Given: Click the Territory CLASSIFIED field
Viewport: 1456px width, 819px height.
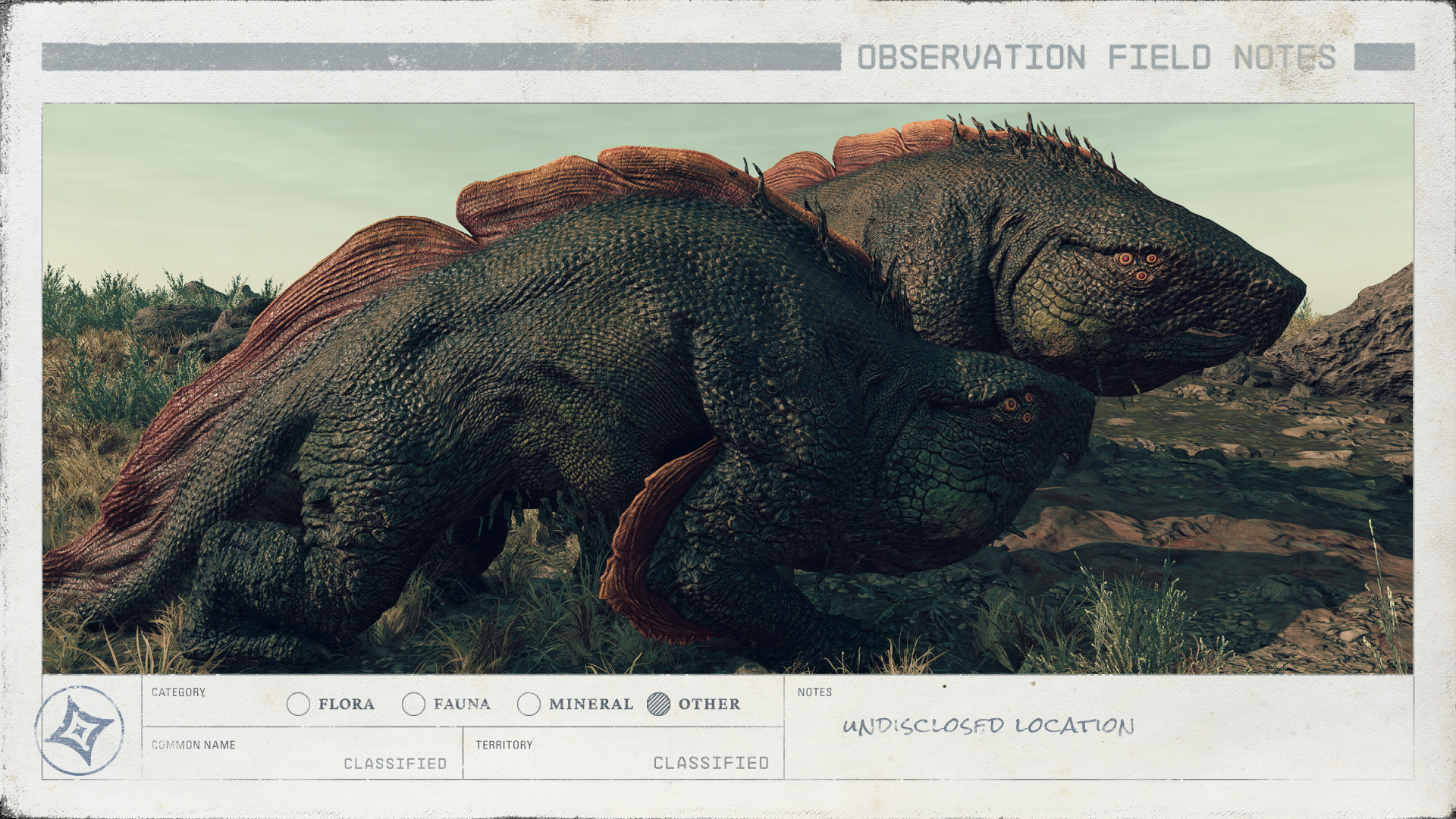Looking at the screenshot, I should (x=711, y=763).
